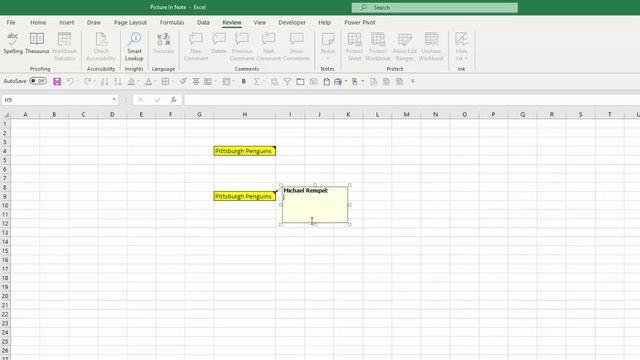Viewport: 640px width, 360px height.
Task: Open the Power Pivot tab
Action: coord(360,22)
